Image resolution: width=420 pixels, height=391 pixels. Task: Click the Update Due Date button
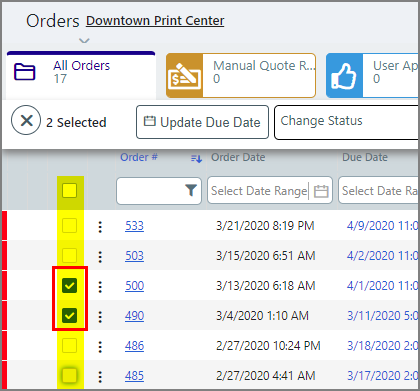[x=202, y=122]
